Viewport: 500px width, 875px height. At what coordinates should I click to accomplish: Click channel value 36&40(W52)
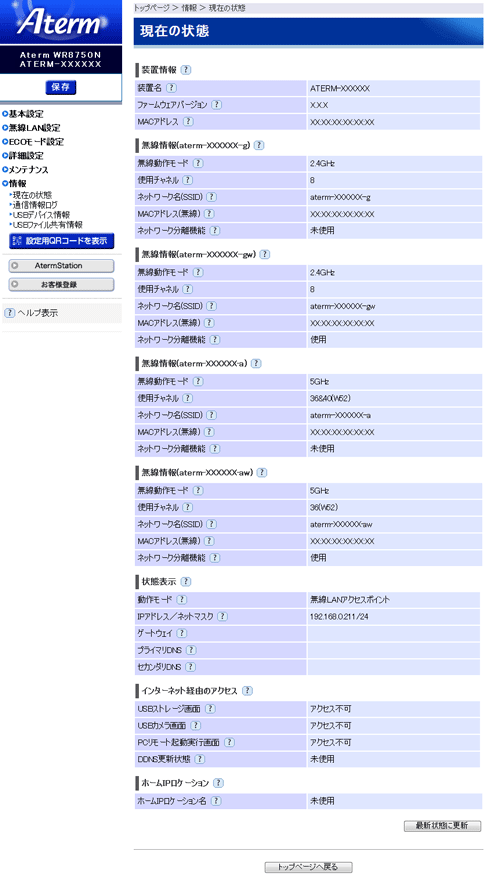(331, 398)
